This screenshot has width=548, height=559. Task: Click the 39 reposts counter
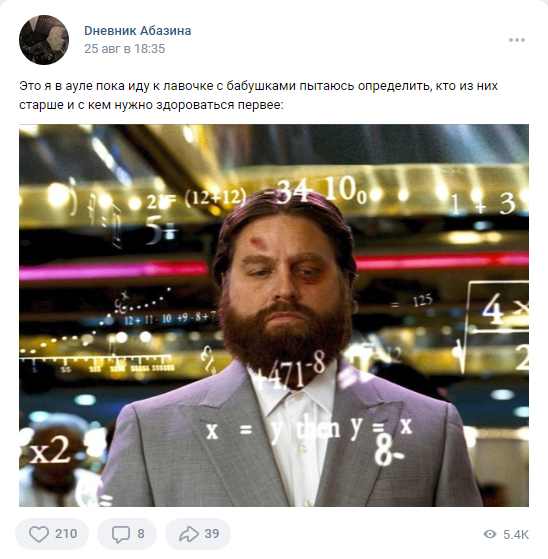point(212,534)
